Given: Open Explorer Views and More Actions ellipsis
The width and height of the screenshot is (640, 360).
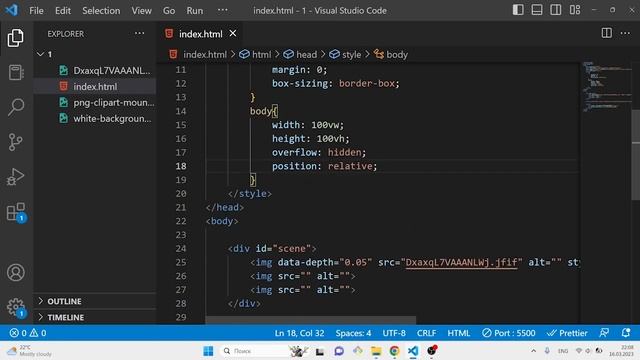Looking at the screenshot, I should 140,33.
